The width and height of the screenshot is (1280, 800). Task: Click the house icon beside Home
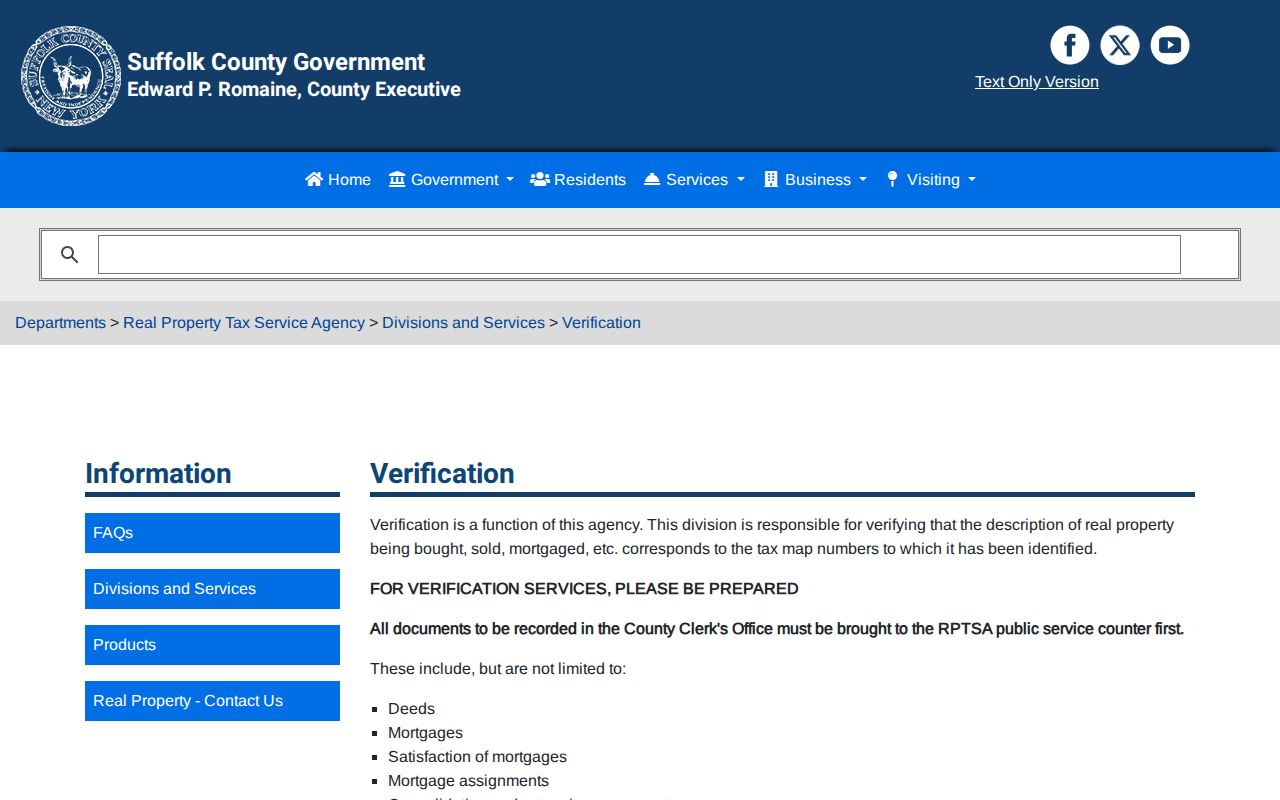pos(314,179)
